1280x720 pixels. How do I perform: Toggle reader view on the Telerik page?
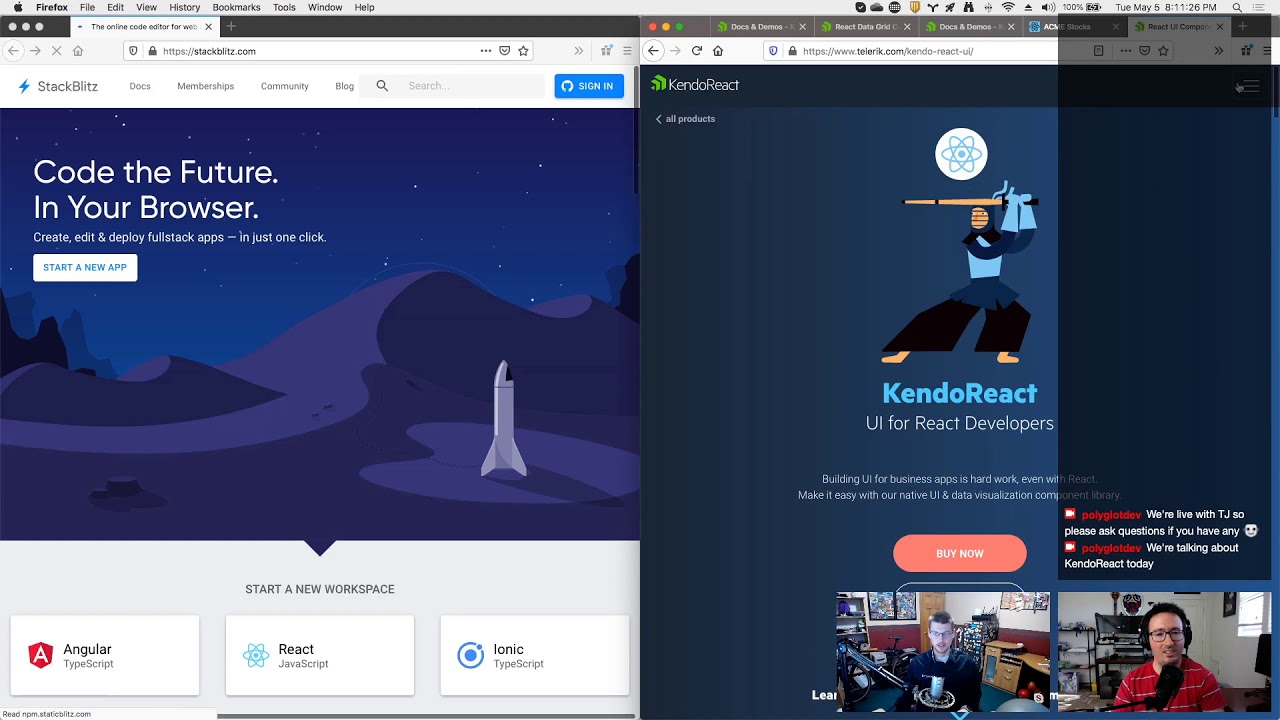tap(1098, 51)
